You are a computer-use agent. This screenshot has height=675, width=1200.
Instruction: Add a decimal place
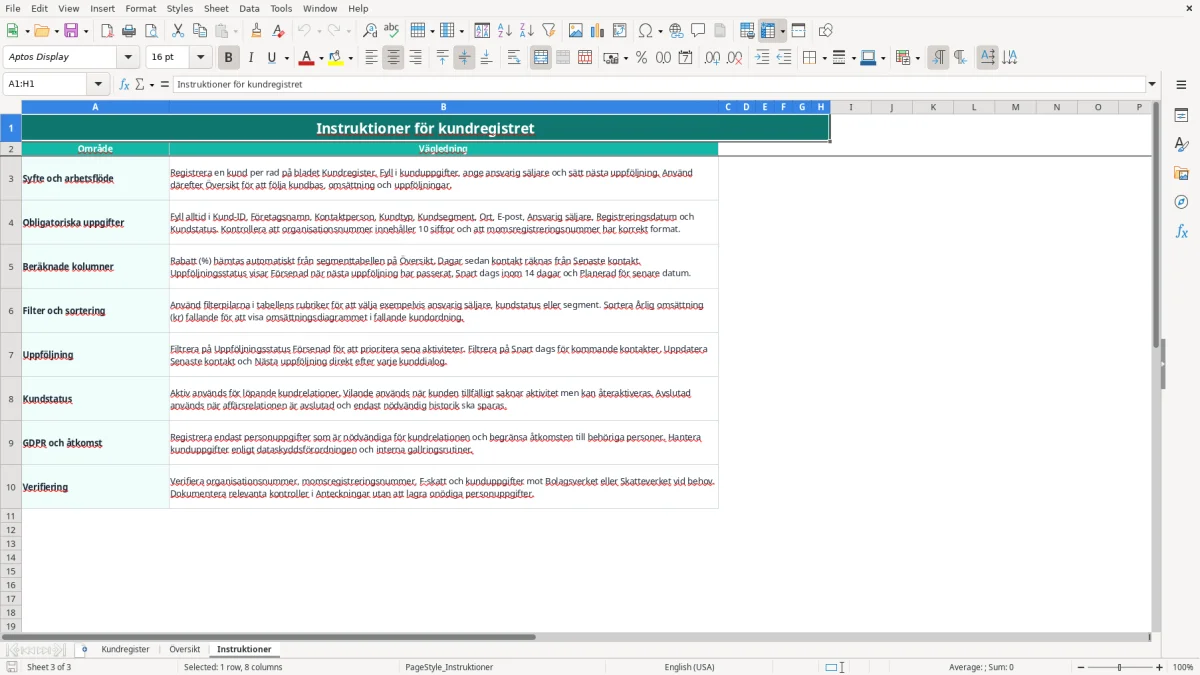[x=712, y=58]
